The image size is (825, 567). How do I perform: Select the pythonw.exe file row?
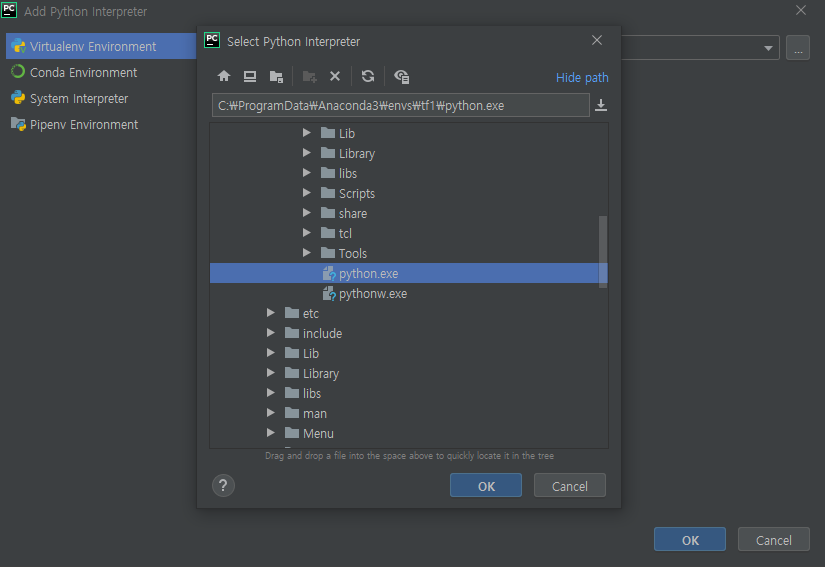pos(408,293)
